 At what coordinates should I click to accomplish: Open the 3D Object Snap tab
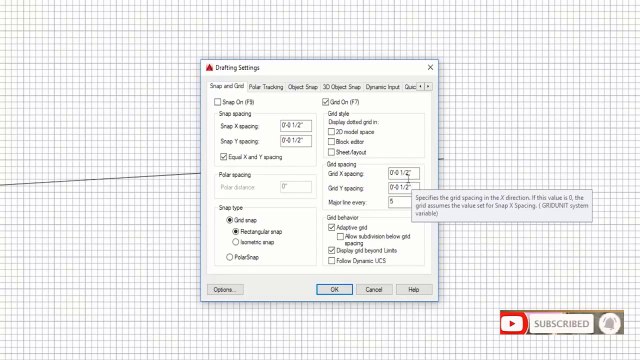tap(342, 87)
